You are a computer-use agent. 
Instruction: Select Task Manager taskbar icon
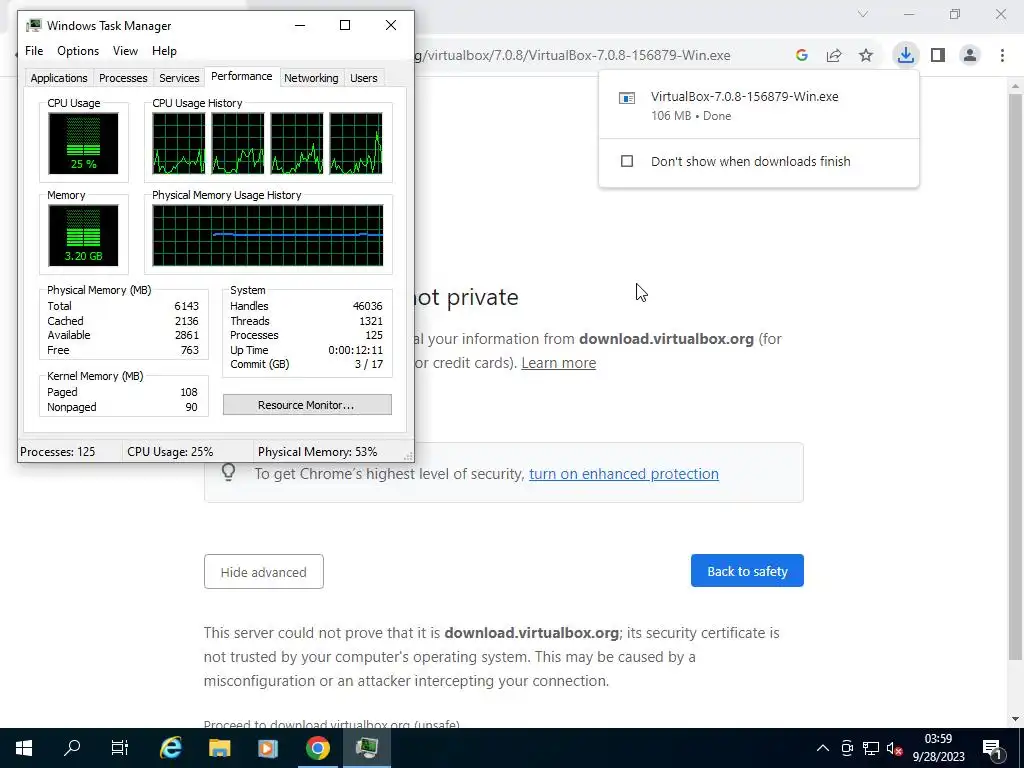point(367,748)
